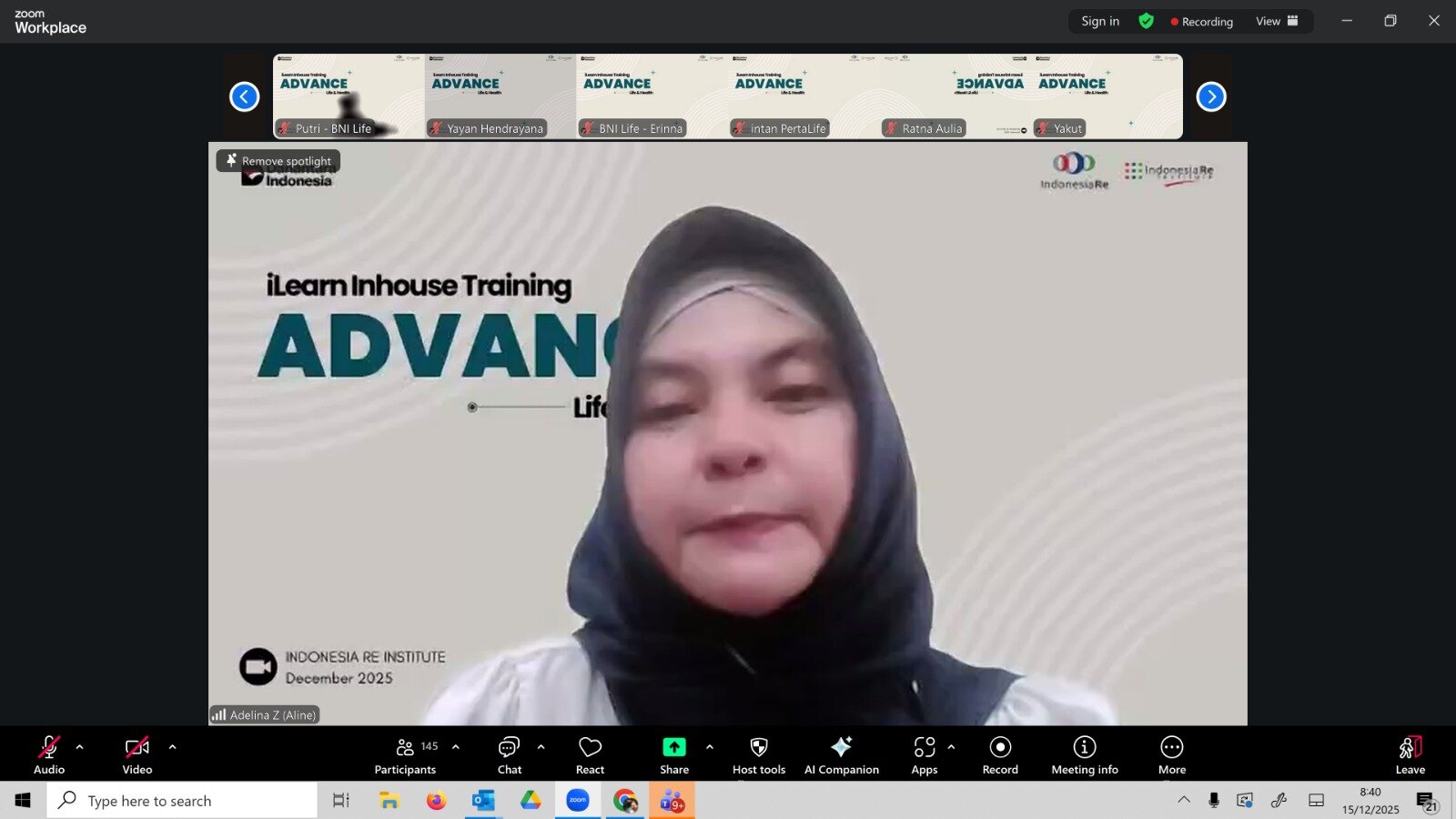Open the More options menu
The image size is (1456, 819).
[x=1171, y=754]
